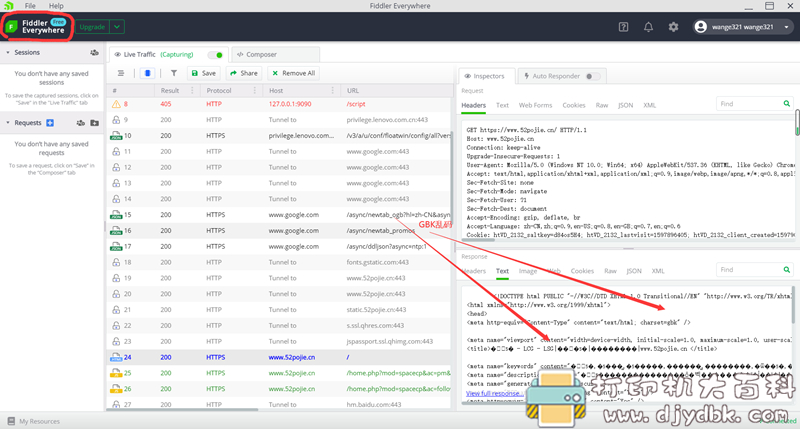Click Remove All button
The width and height of the screenshot is (800, 429).
(294, 73)
